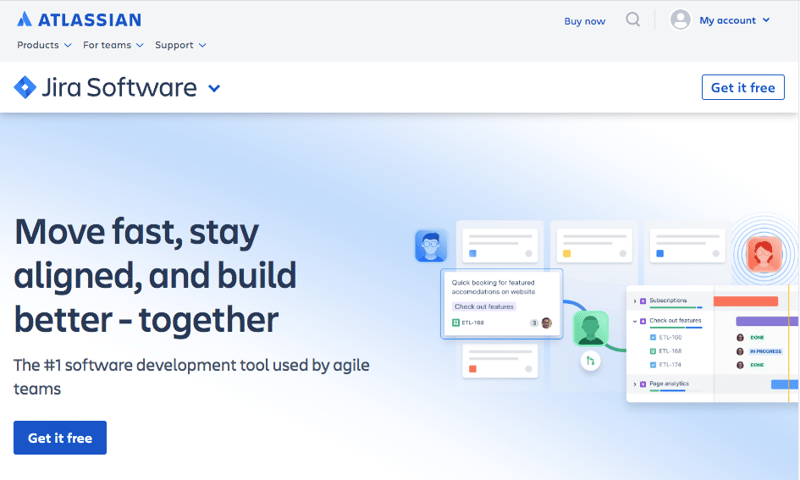Click the account avatar icon
Viewport: 800px width, 480px height.
[680, 20]
